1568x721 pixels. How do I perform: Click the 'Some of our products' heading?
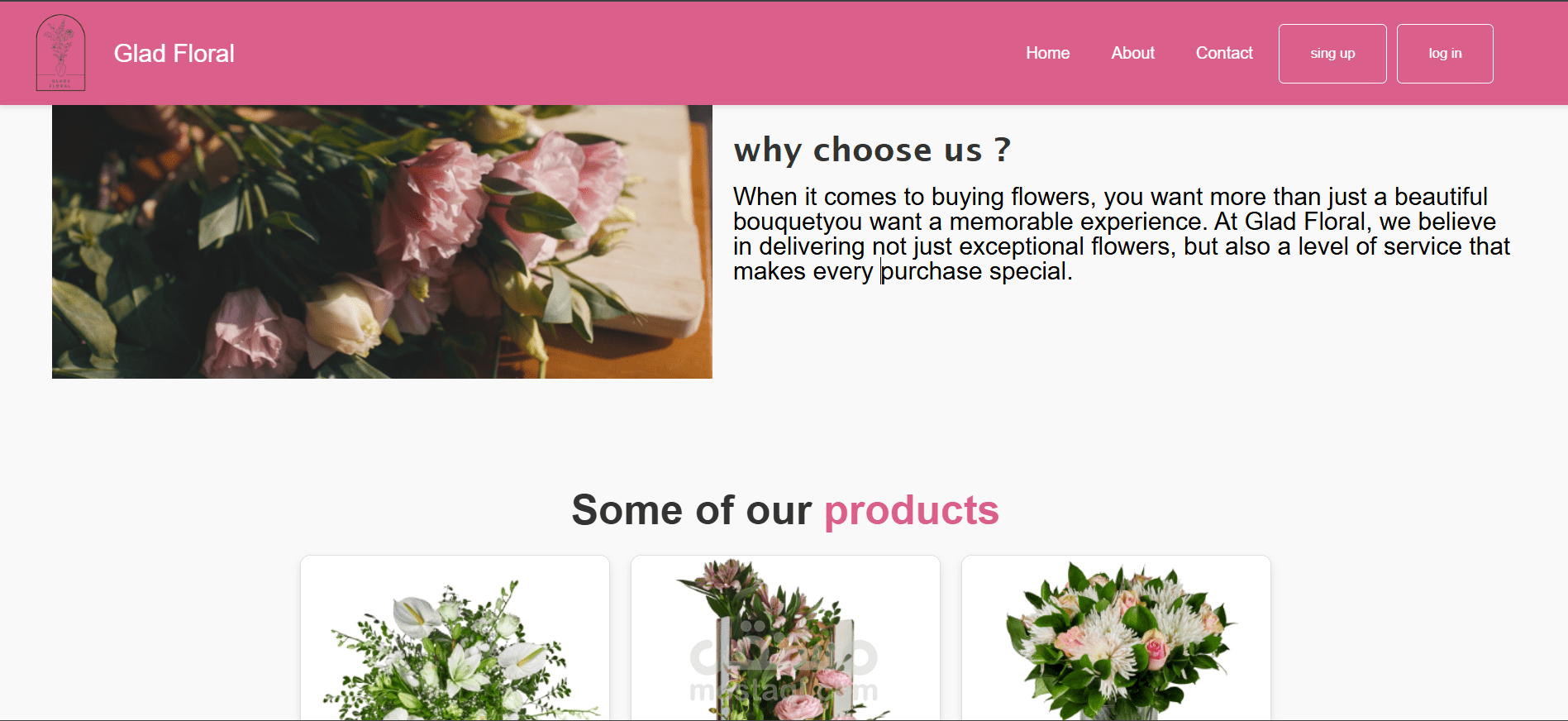click(785, 510)
